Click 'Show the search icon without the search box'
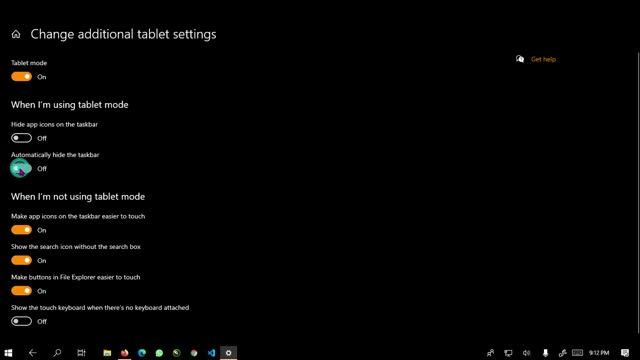The image size is (640, 360). [x=76, y=247]
